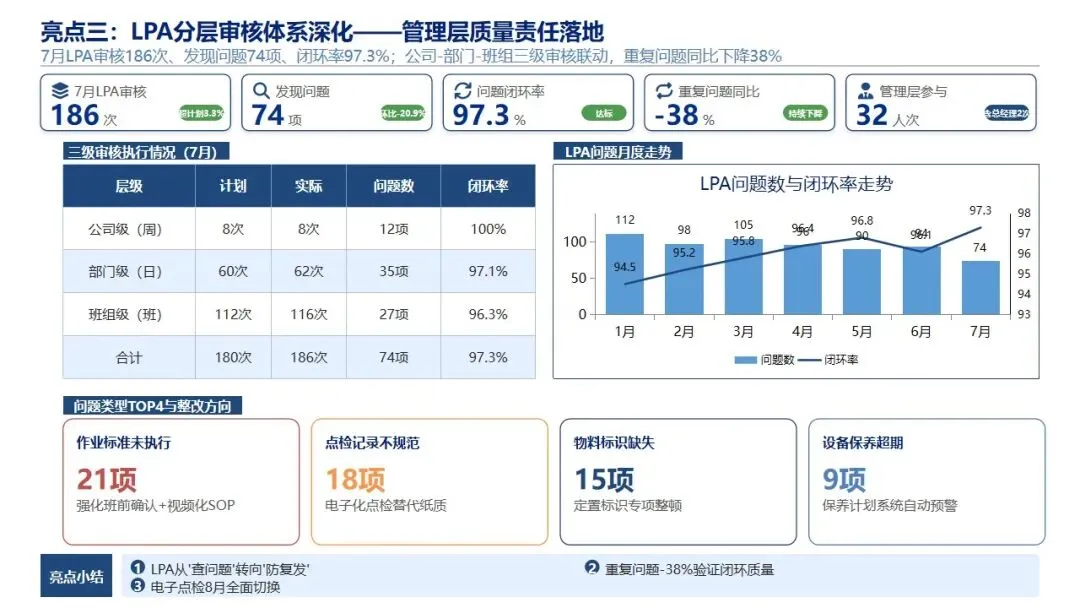Click the 97.3 value in the KPI card

point(481,115)
